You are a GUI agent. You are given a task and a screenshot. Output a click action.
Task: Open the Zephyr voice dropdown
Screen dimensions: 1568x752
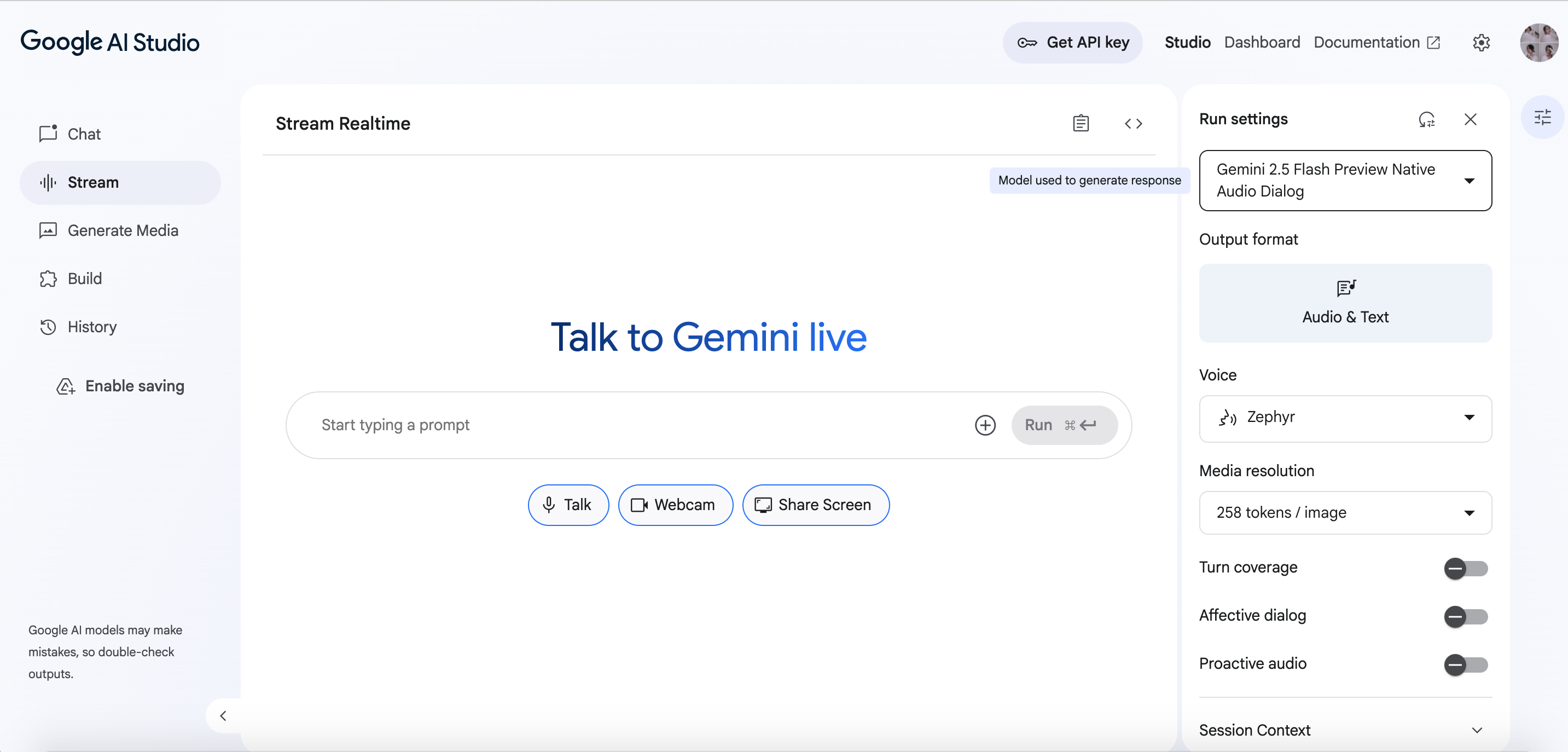pos(1345,418)
